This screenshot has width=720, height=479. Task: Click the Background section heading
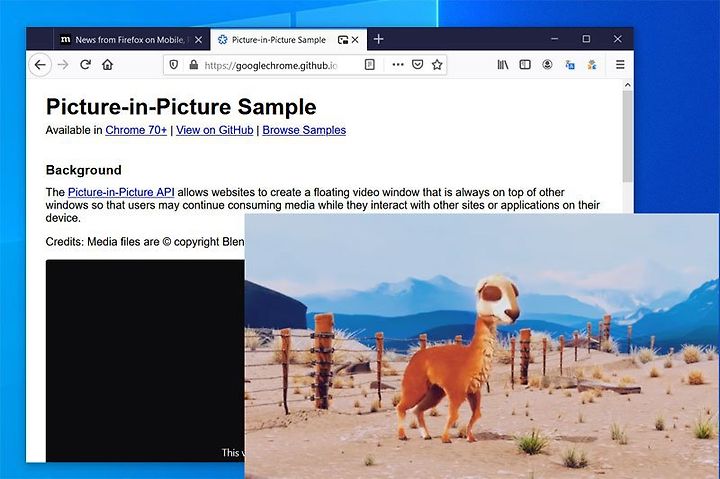84,170
